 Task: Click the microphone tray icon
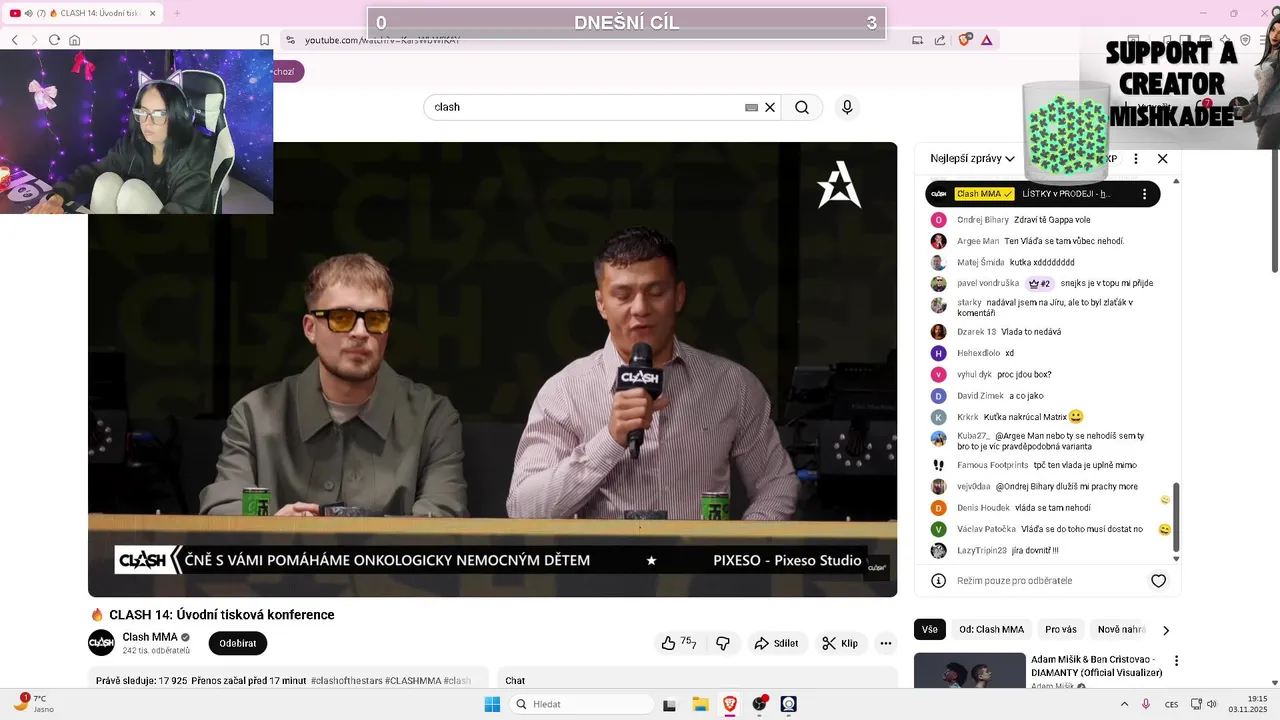(1146, 704)
